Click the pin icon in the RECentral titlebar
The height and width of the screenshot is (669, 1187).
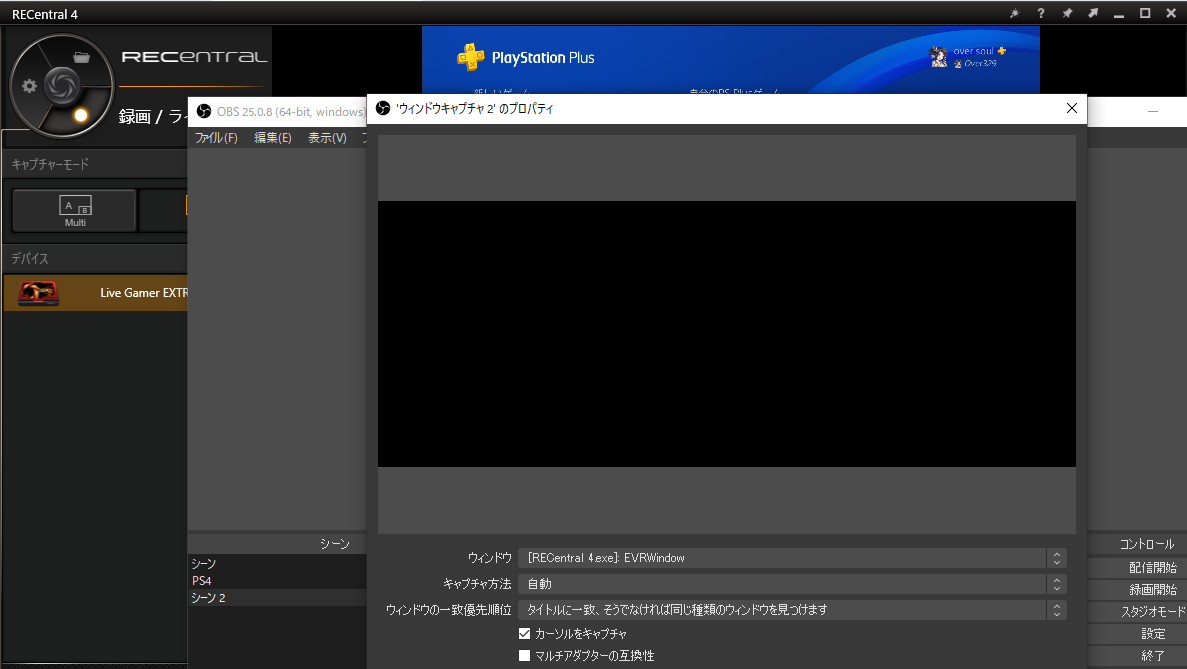[1067, 13]
